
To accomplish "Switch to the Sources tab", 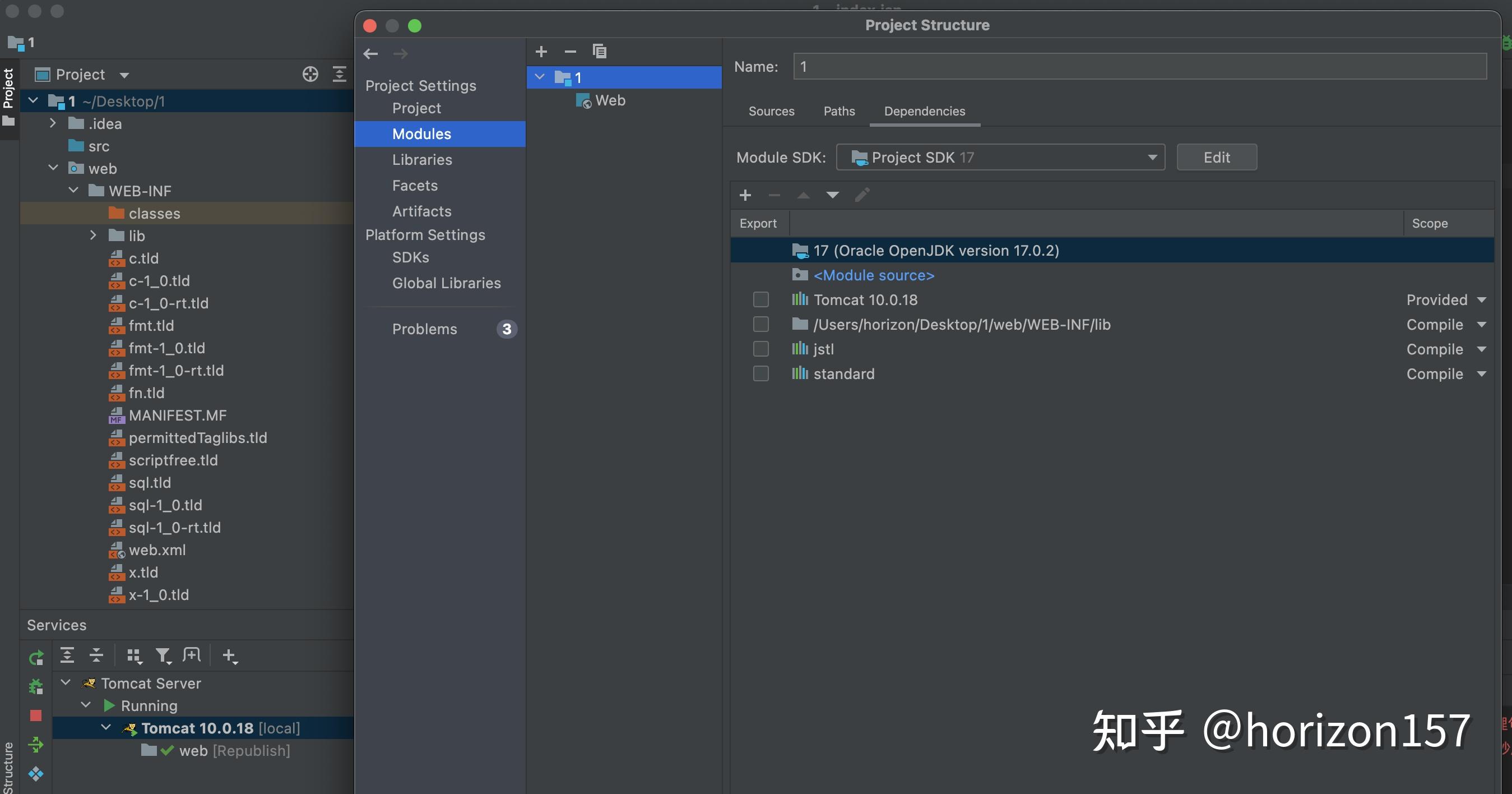I will 771,111.
